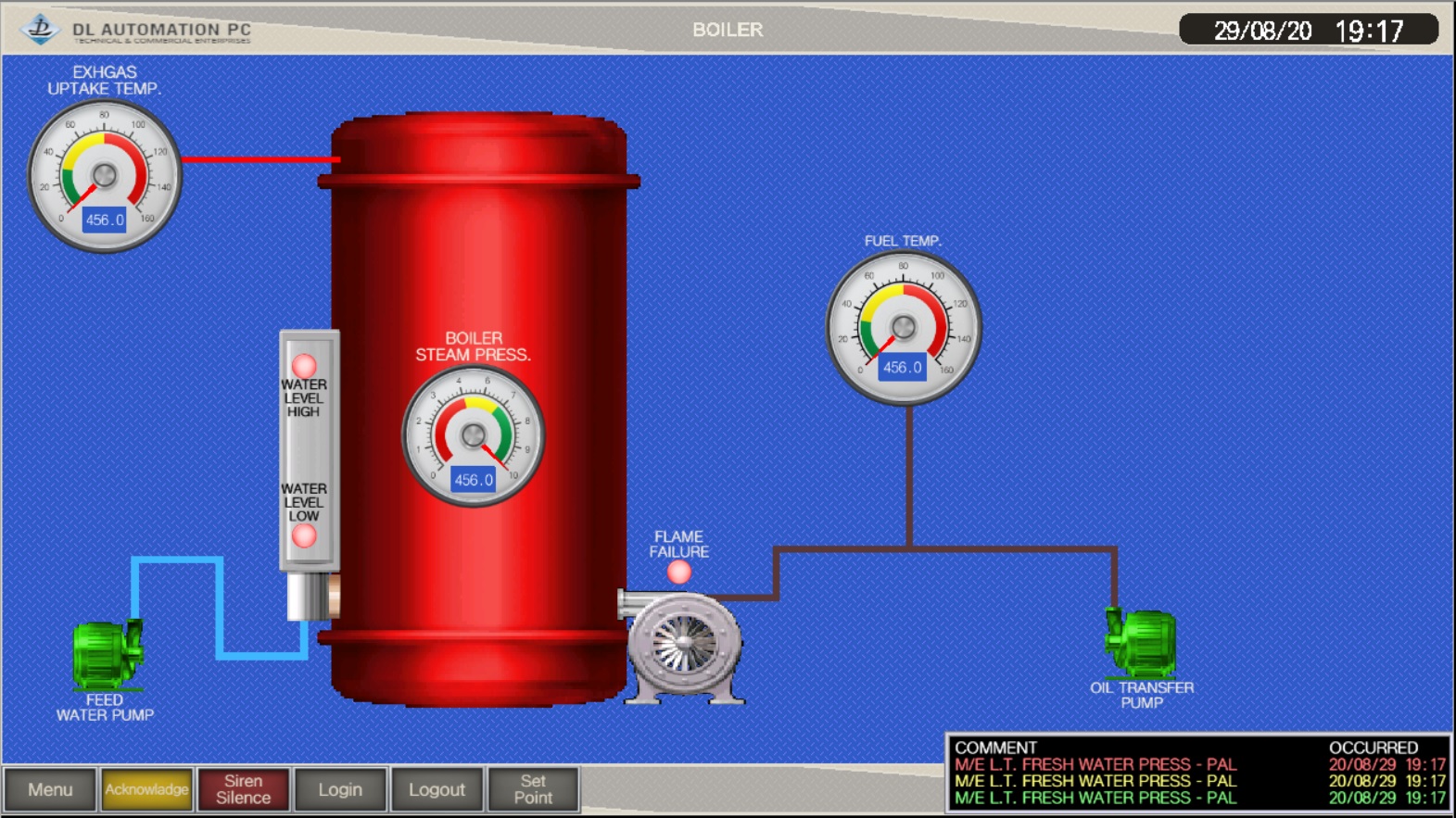Click the Logout button
This screenshot has width=1456, height=818.
click(437, 789)
